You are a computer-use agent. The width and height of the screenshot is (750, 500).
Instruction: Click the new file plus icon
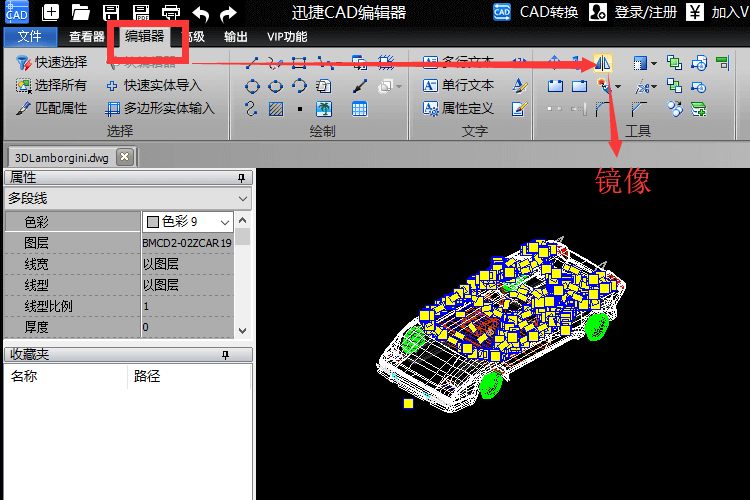pyautogui.click(x=51, y=13)
